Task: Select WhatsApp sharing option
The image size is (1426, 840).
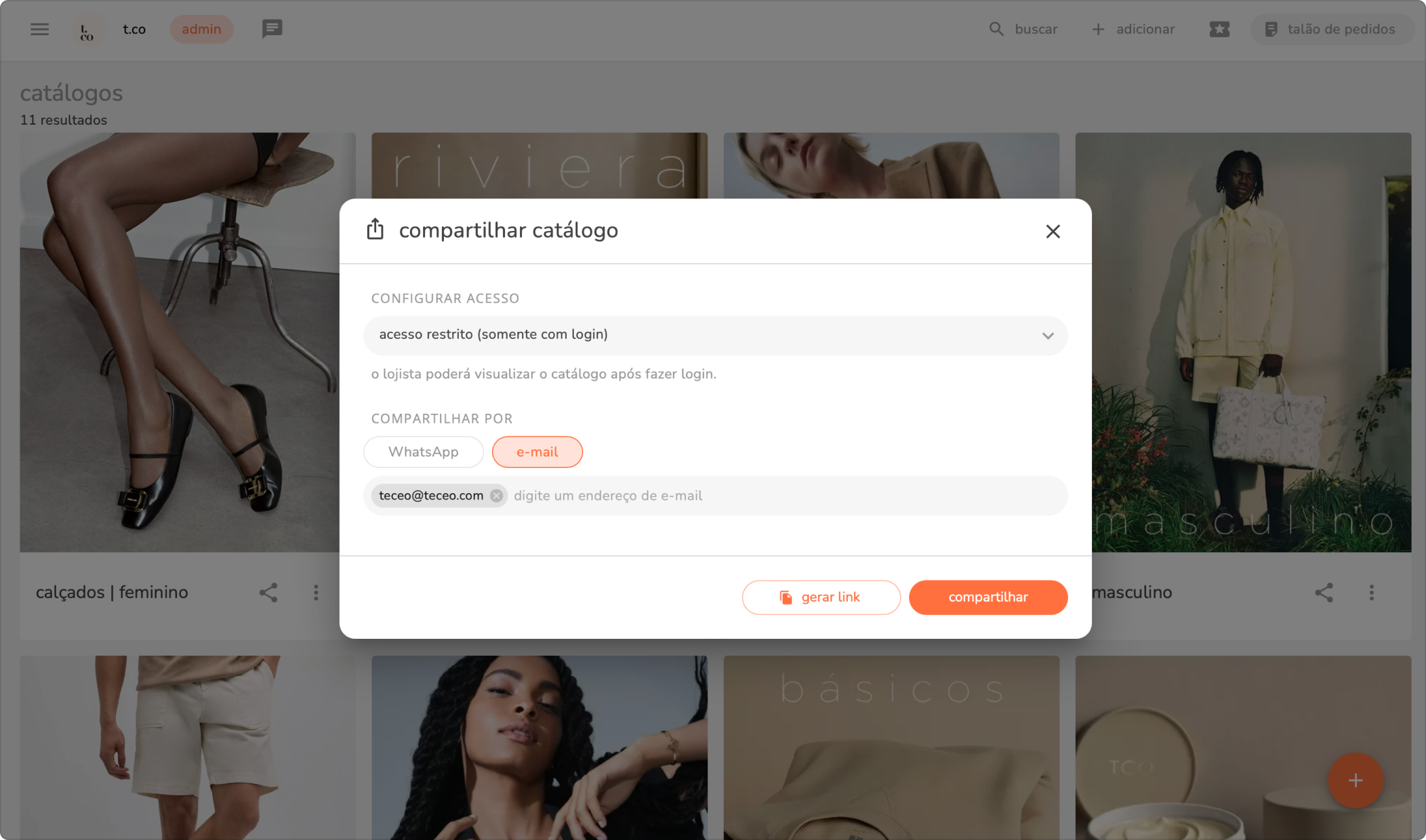Action: tap(423, 452)
